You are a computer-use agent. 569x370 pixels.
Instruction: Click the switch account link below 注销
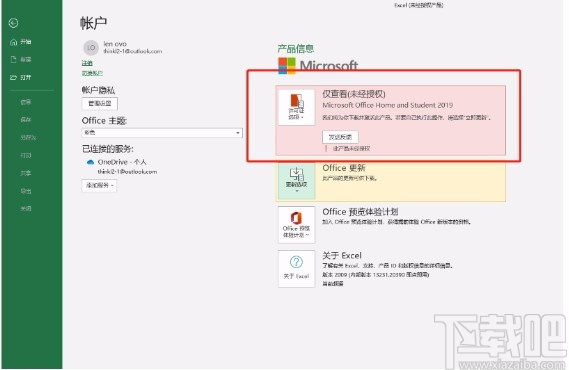[x=92, y=73]
